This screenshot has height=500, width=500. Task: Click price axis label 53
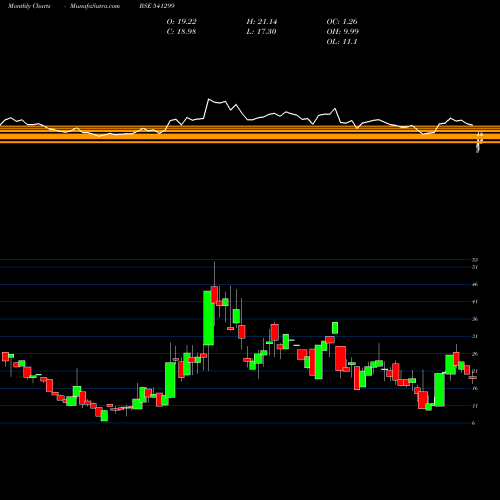475,260
